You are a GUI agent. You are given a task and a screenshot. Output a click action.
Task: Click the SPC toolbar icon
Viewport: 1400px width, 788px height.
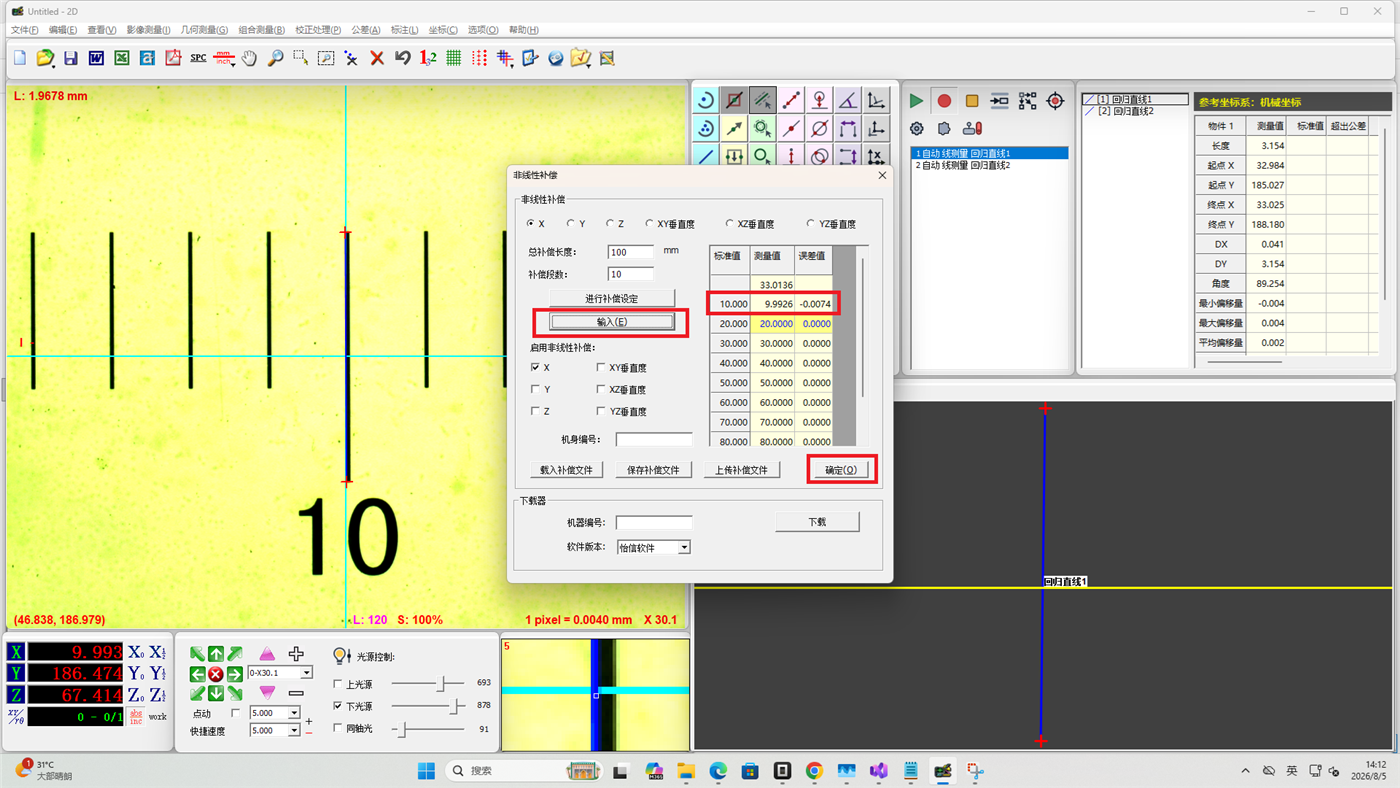pos(198,58)
